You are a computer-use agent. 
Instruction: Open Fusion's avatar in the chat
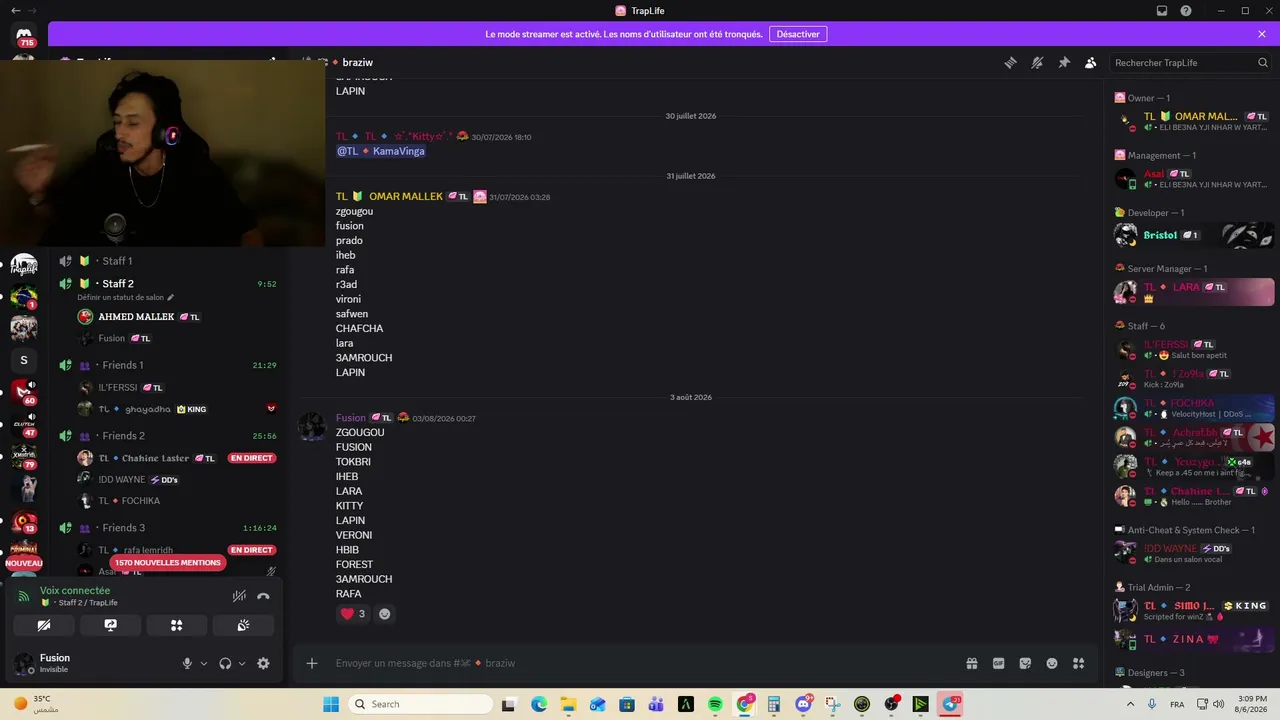pos(312,426)
